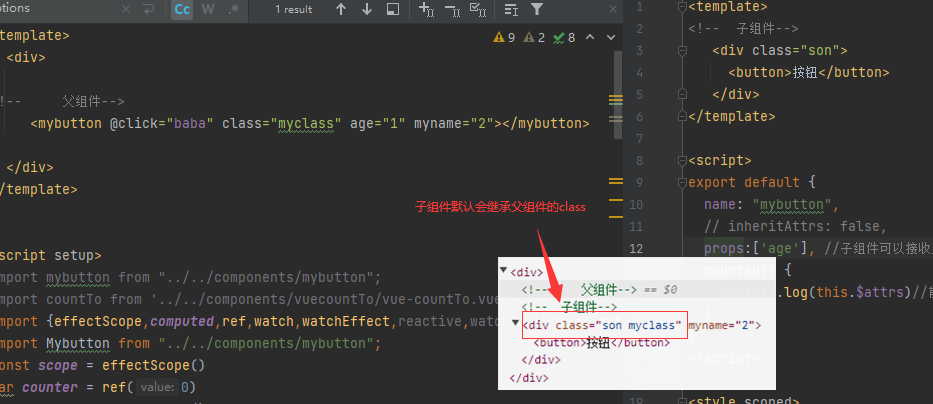The width and height of the screenshot is (933, 404).
Task: Click name: "mybutton" line
Action: click(x=771, y=205)
